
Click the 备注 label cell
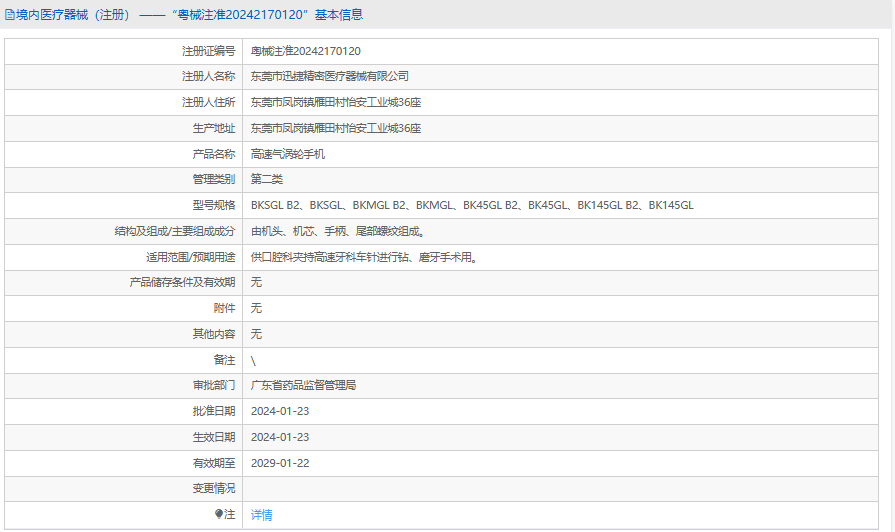[x=124, y=360]
